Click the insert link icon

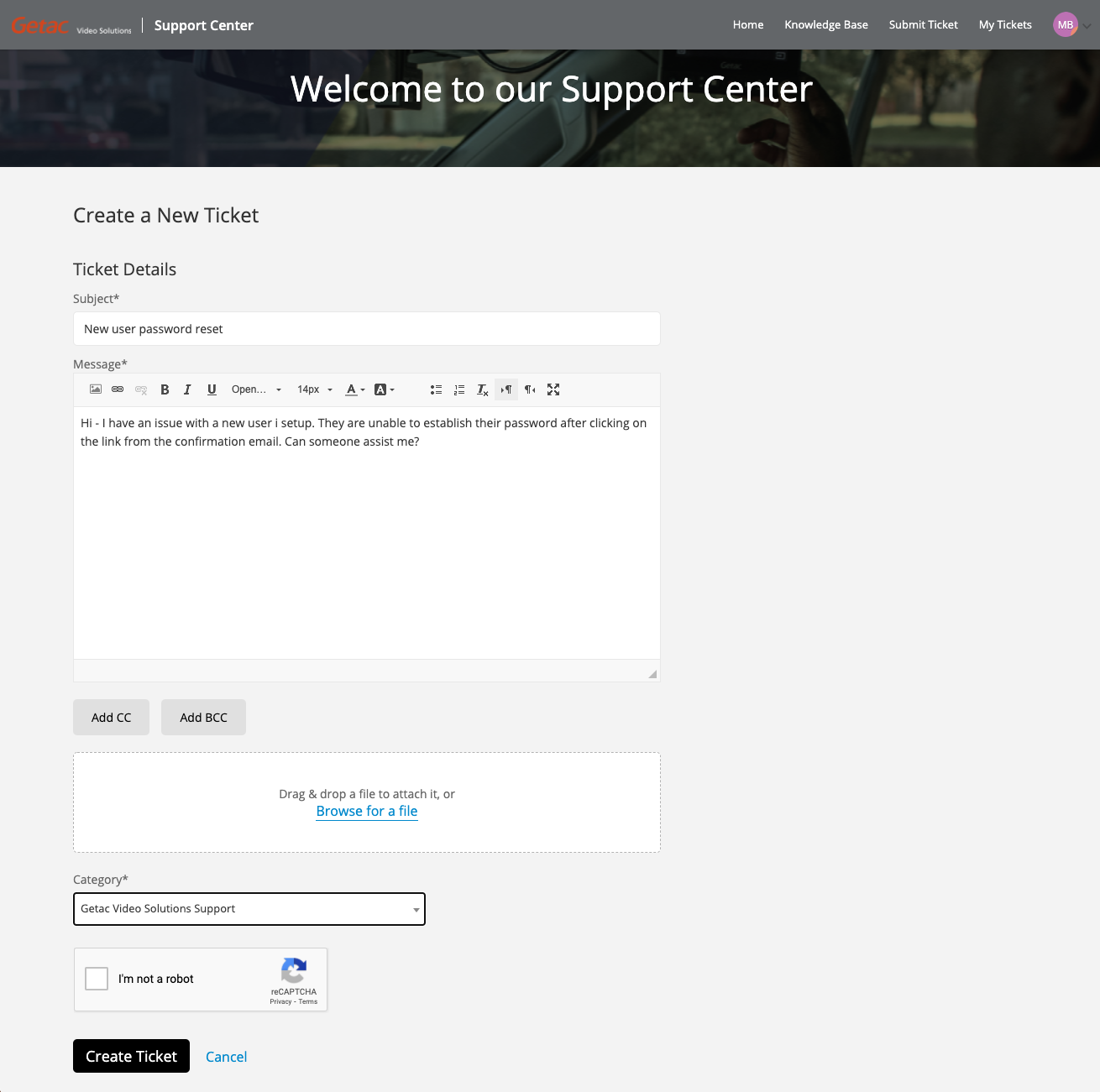[118, 389]
